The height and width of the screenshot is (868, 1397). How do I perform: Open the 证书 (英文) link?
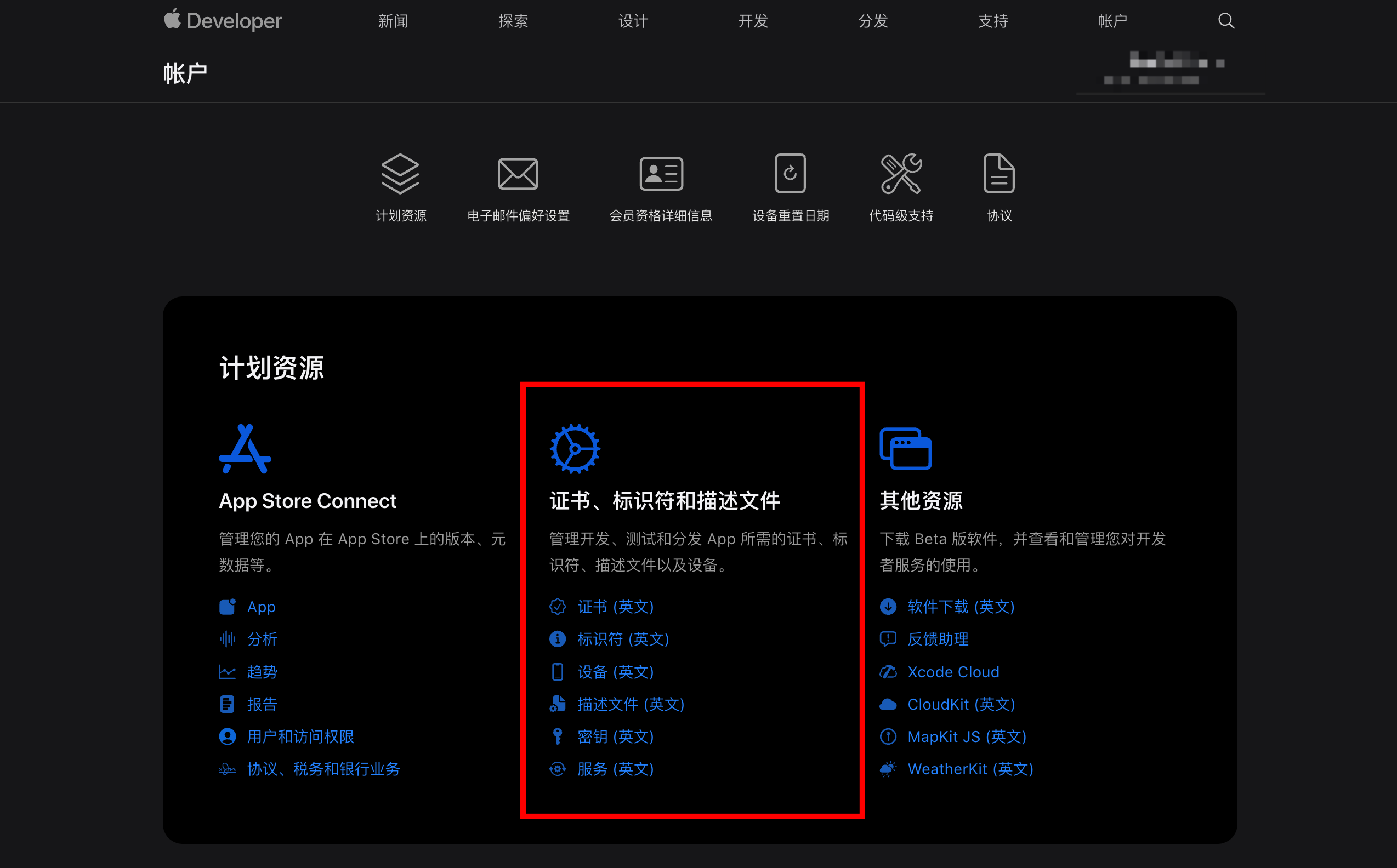pyautogui.click(x=615, y=607)
